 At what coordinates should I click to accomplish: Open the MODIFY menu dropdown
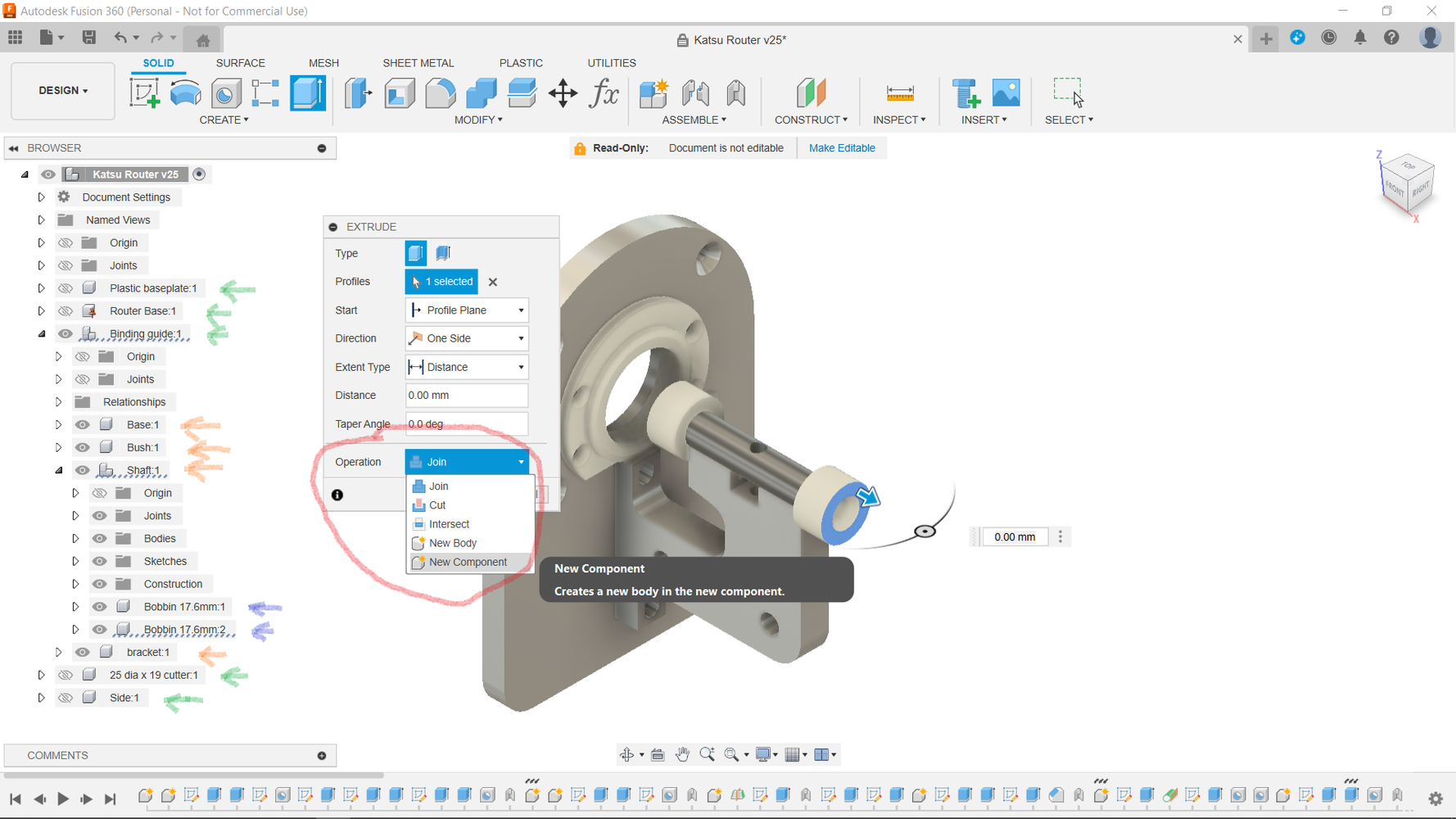pos(478,120)
